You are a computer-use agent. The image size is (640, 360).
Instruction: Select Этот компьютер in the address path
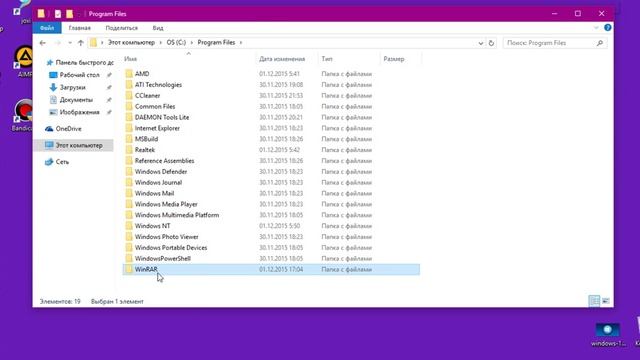pos(131,42)
